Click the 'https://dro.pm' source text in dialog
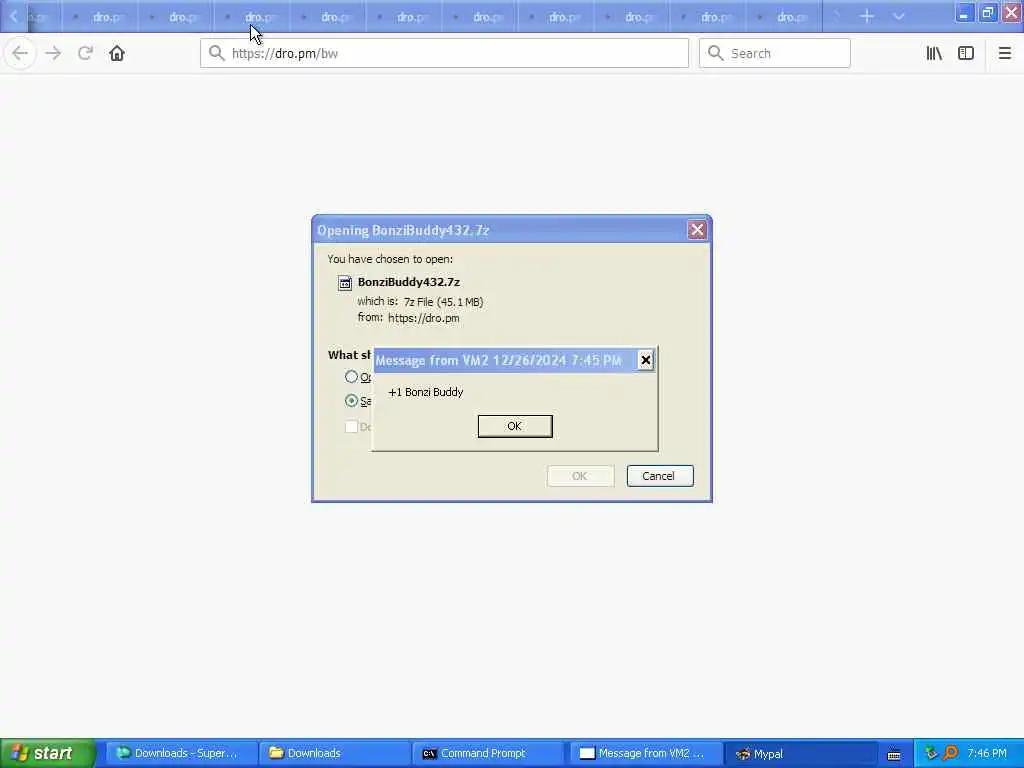The width and height of the screenshot is (1024, 768). 423,318
